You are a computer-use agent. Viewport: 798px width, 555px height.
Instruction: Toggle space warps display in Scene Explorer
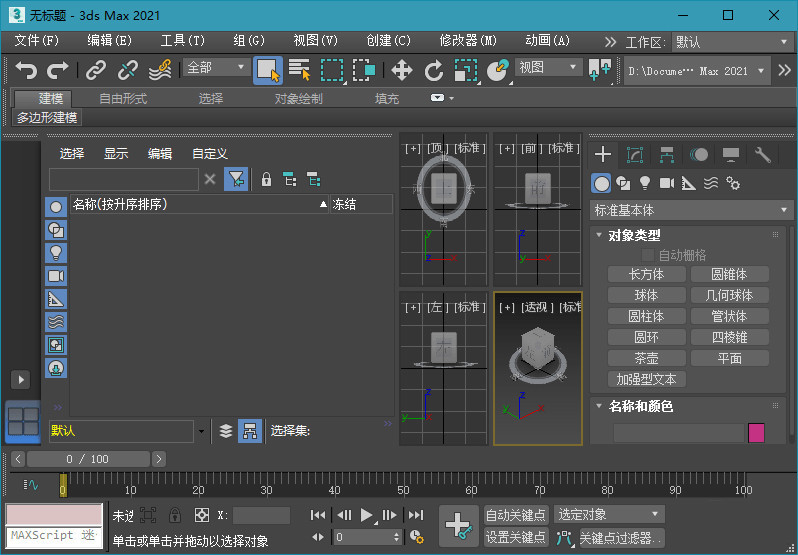[x=55, y=322]
